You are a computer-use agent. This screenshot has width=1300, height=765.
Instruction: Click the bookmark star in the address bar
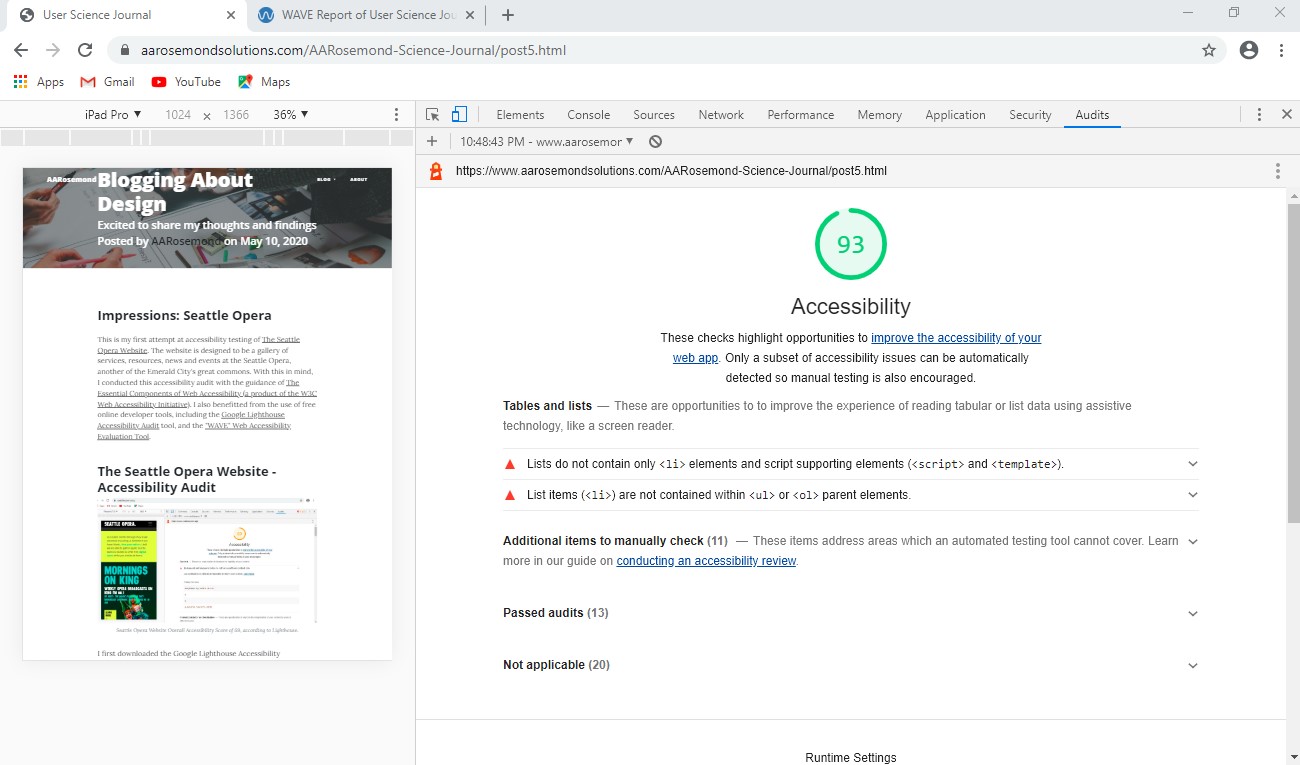tap(1209, 49)
